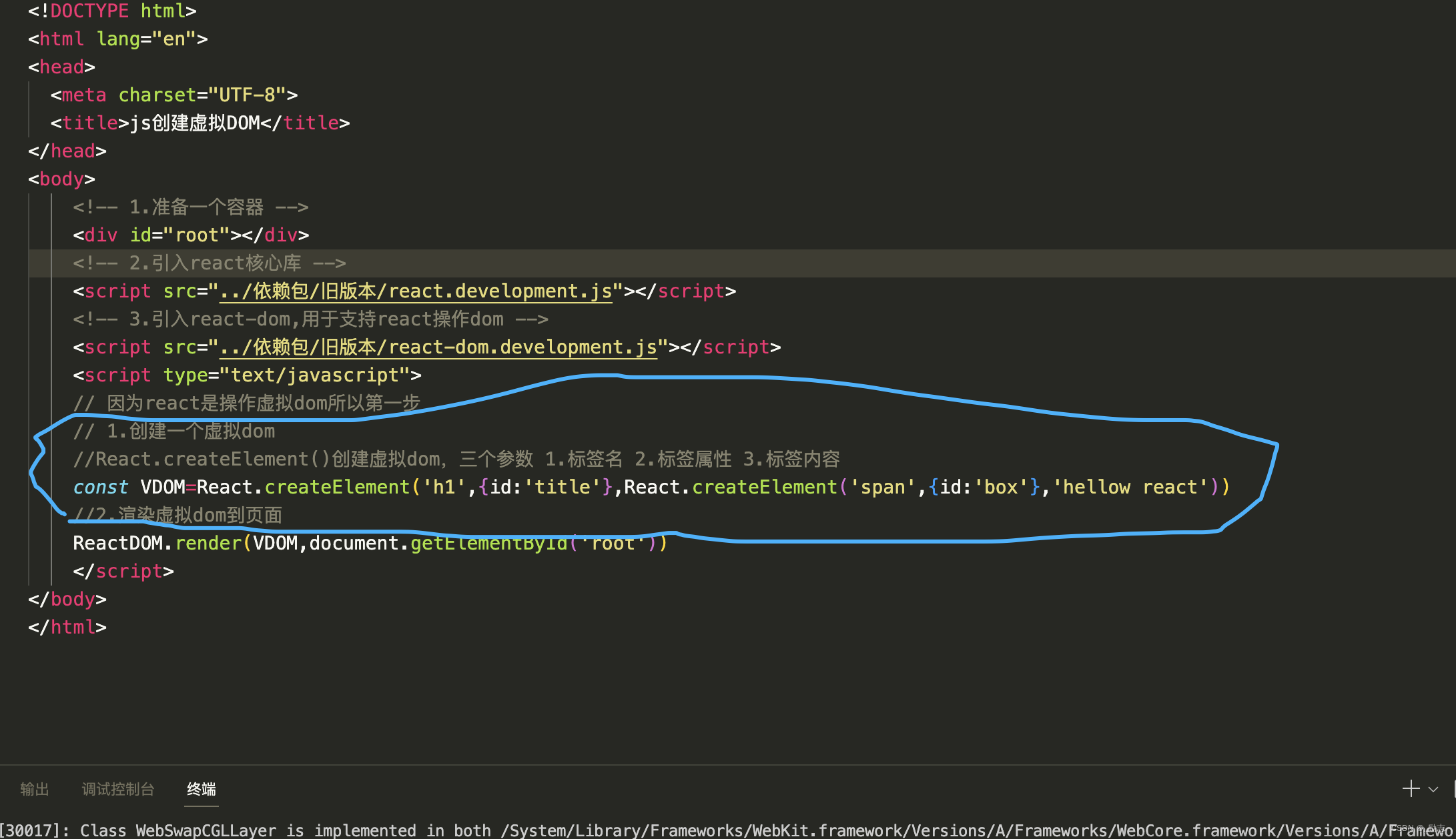1456x839 pixels.
Task: Select the 终端 tab
Action: point(201,789)
